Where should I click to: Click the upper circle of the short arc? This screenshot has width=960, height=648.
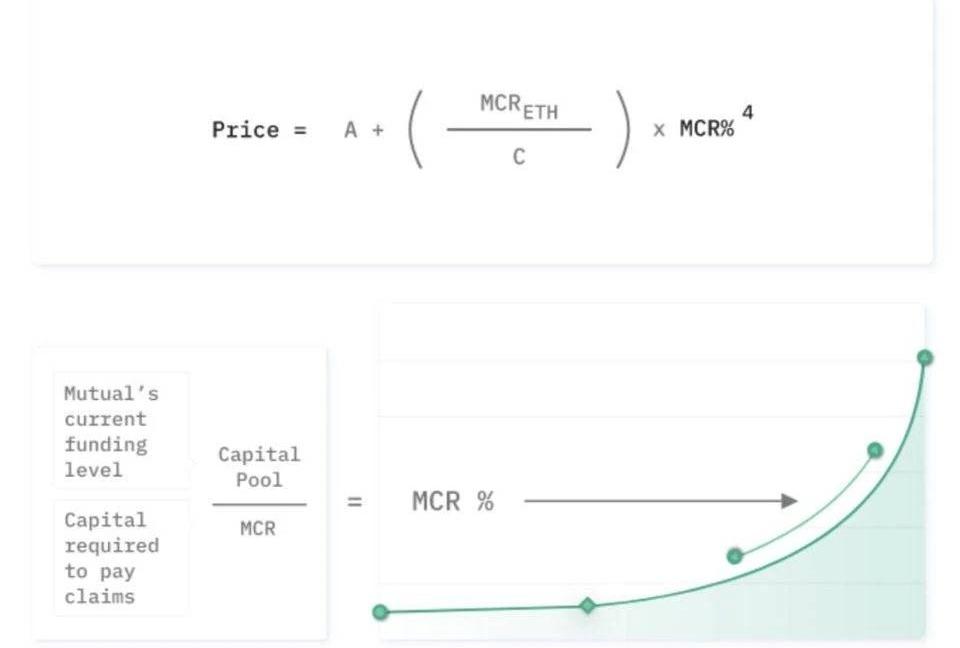(x=875, y=451)
